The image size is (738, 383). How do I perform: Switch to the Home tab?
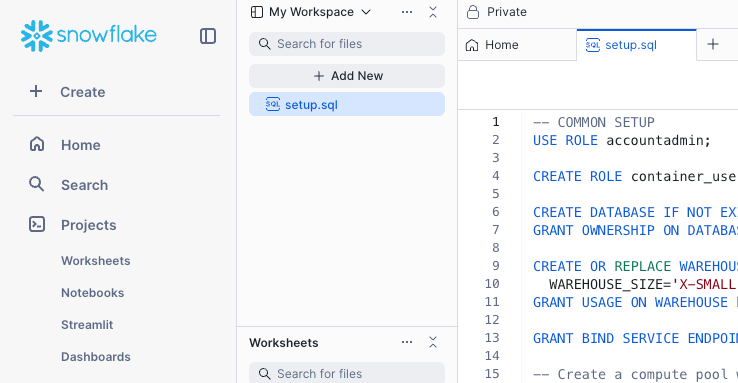coord(517,45)
